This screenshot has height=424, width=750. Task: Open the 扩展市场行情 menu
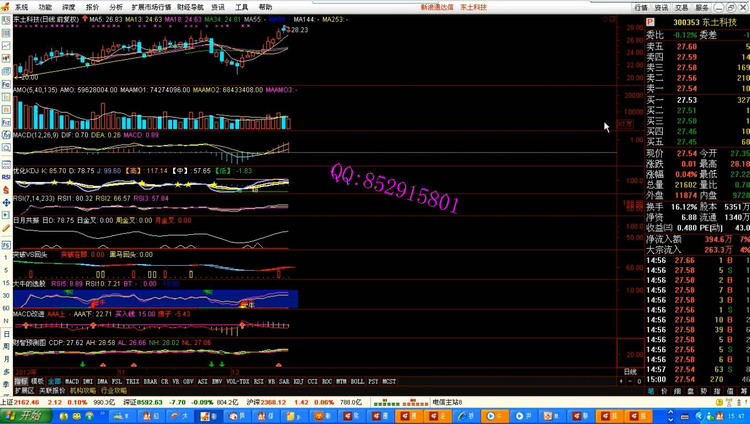tap(153, 6)
